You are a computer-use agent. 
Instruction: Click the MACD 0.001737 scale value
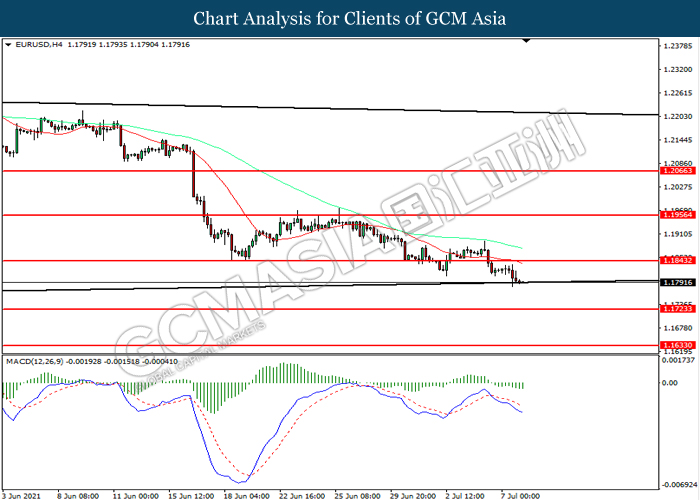click(679, 360)
